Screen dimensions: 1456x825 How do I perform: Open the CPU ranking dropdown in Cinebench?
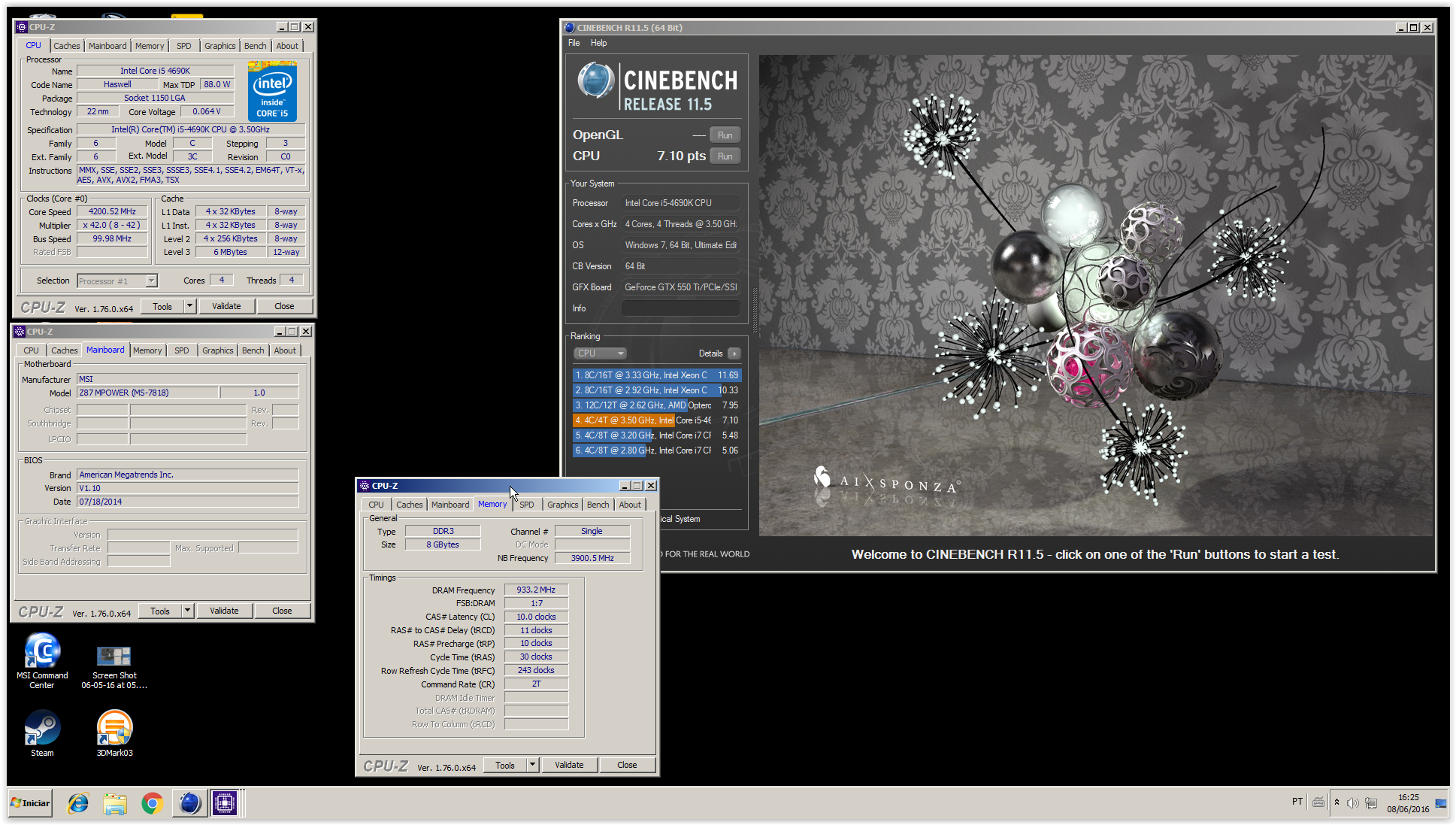click(600, 353)
